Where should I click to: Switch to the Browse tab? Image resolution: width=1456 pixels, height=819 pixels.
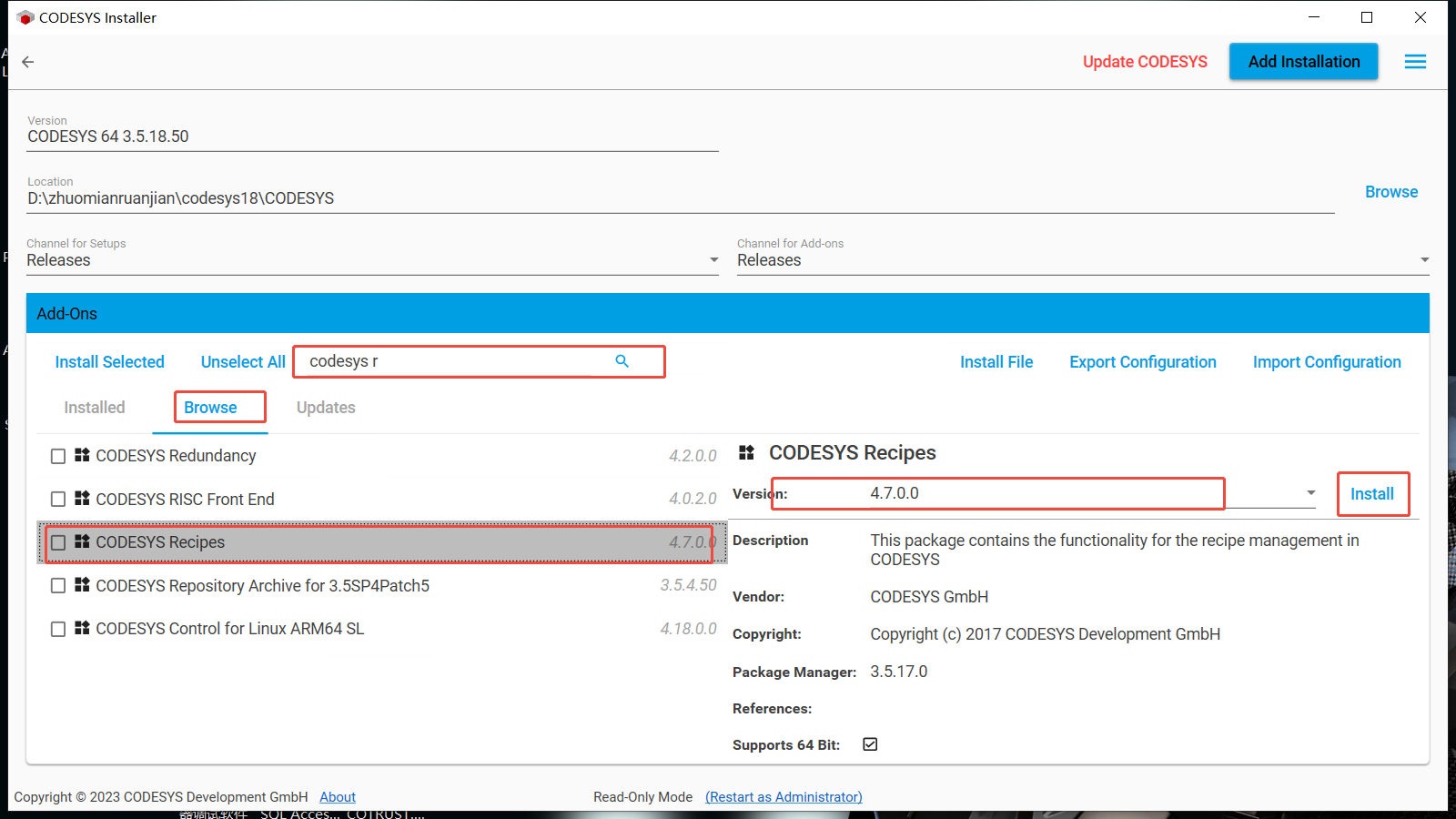210,408
